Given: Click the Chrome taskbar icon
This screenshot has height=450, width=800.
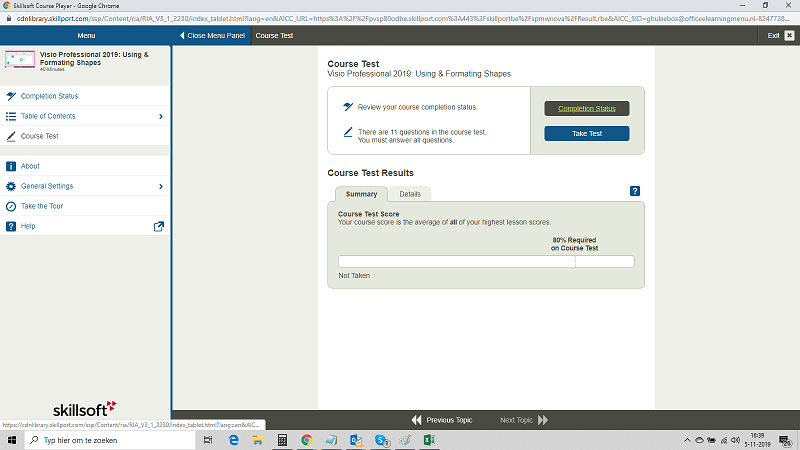Looking at the screenshot, I should click(307, 440).
